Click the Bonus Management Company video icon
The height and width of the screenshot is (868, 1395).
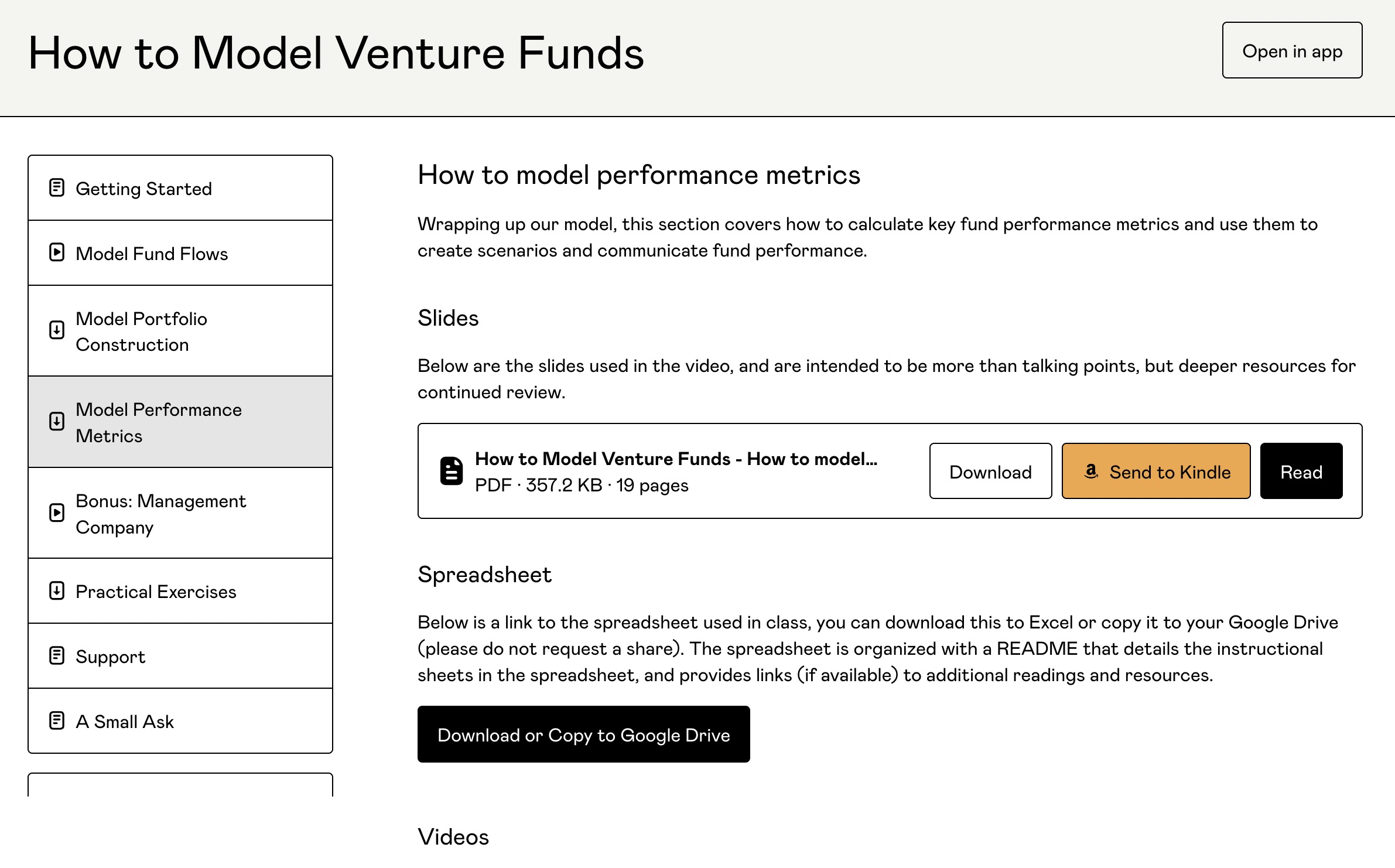(57, 512)
